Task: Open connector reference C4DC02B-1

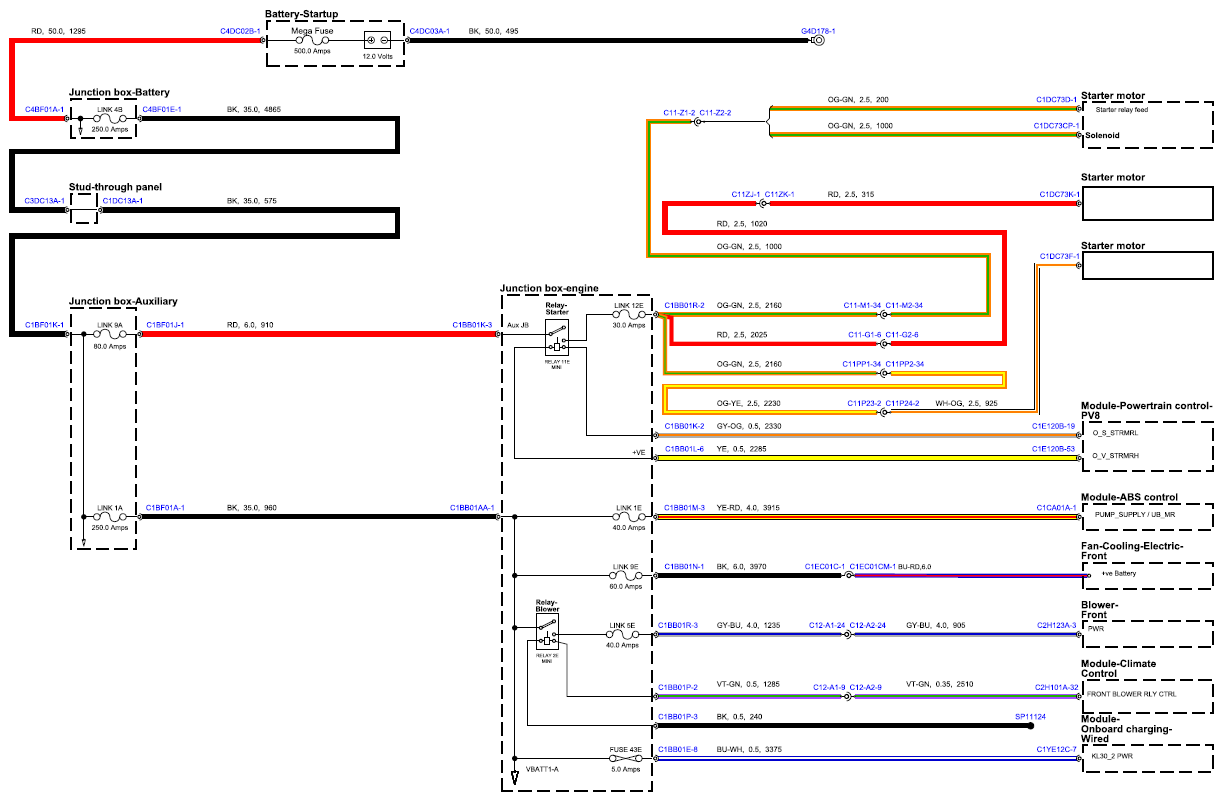Action: [240, 32]
